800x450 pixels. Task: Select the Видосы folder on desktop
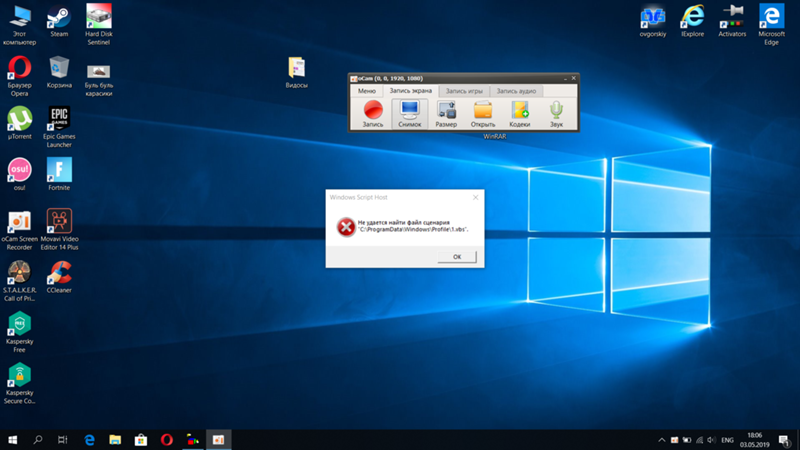point(296,72)
